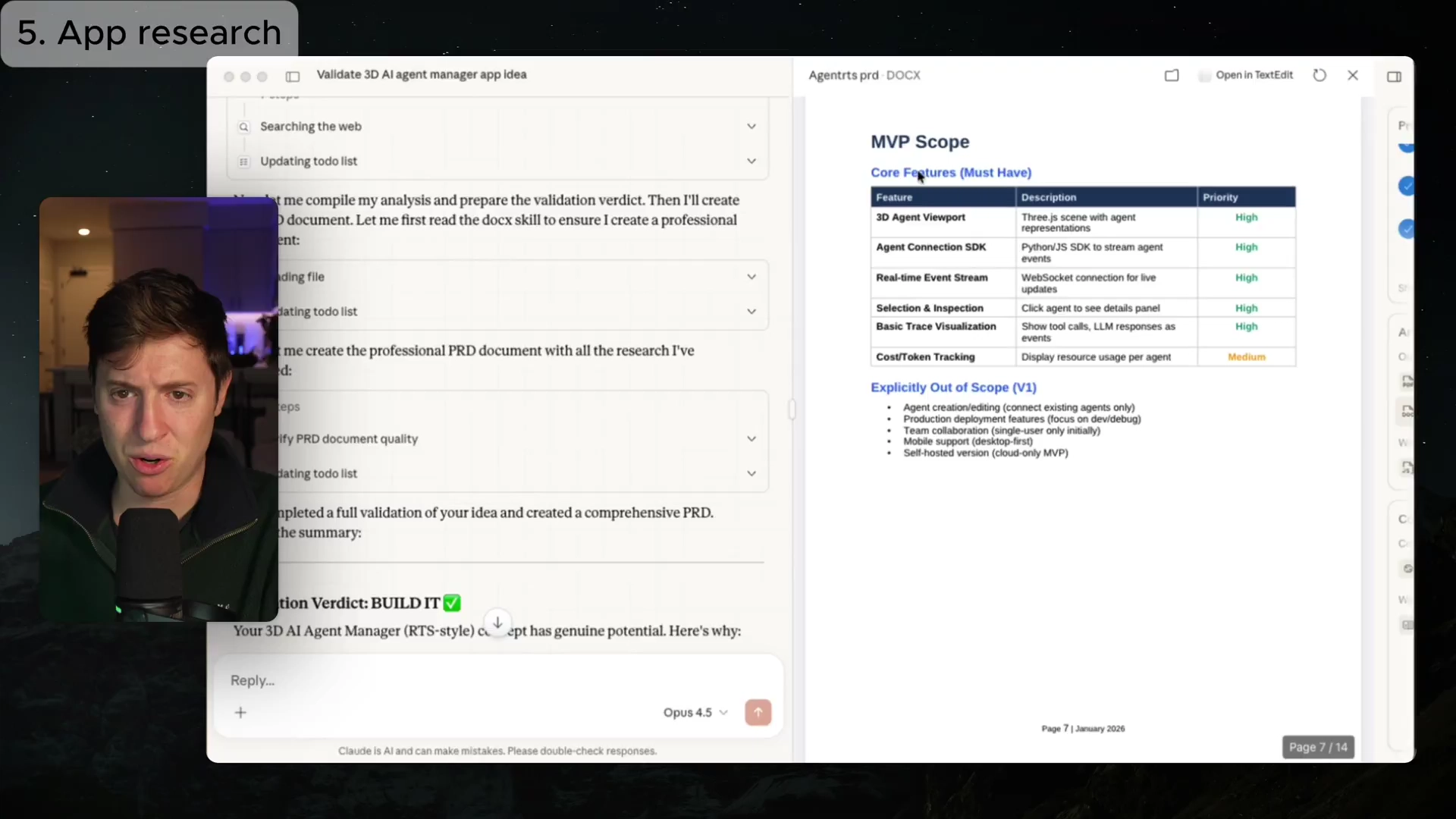Click the second blue checkmark progress item
1456x819 pixels.
coord(1407,186)
